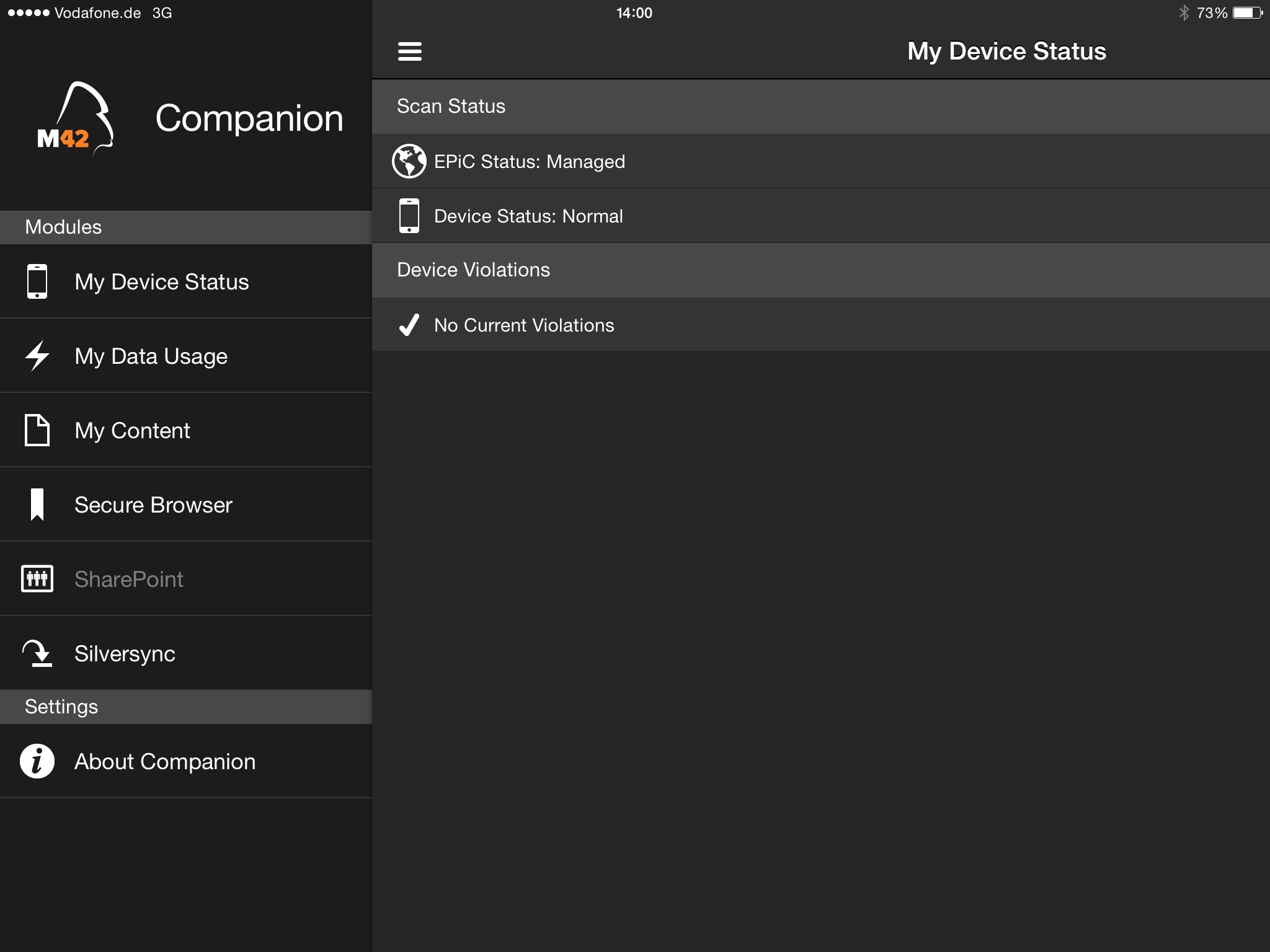Click the info icon for About Companion
This screenshot has width=1270, height=952.
(x=37, y=761)
